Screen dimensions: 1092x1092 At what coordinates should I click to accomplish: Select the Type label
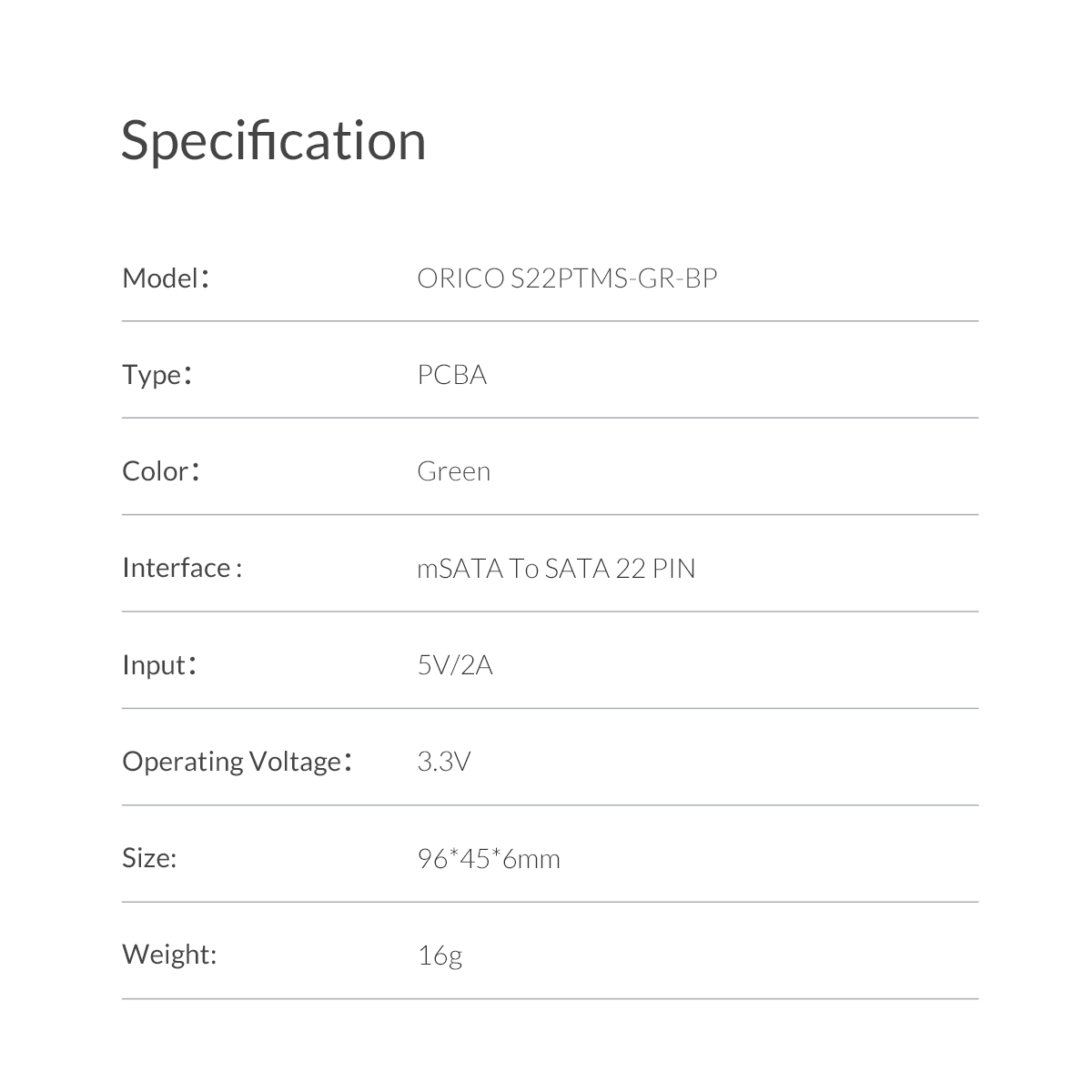pyautogui.click(x=157, y=375)
